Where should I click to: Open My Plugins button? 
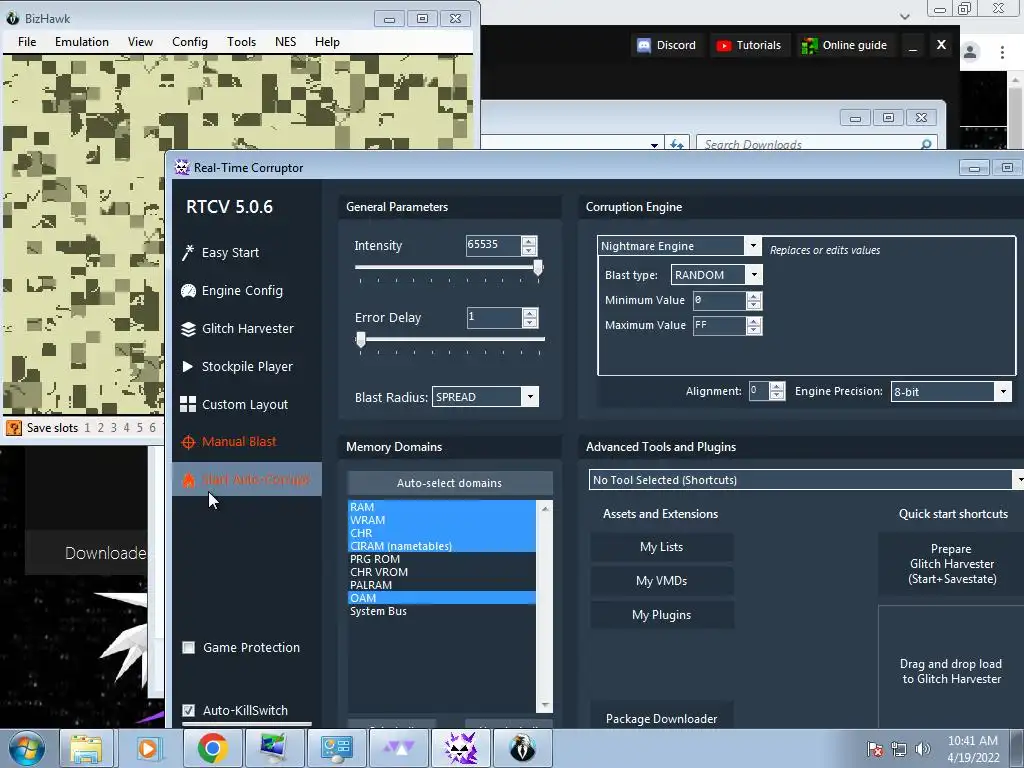point(662,615)
